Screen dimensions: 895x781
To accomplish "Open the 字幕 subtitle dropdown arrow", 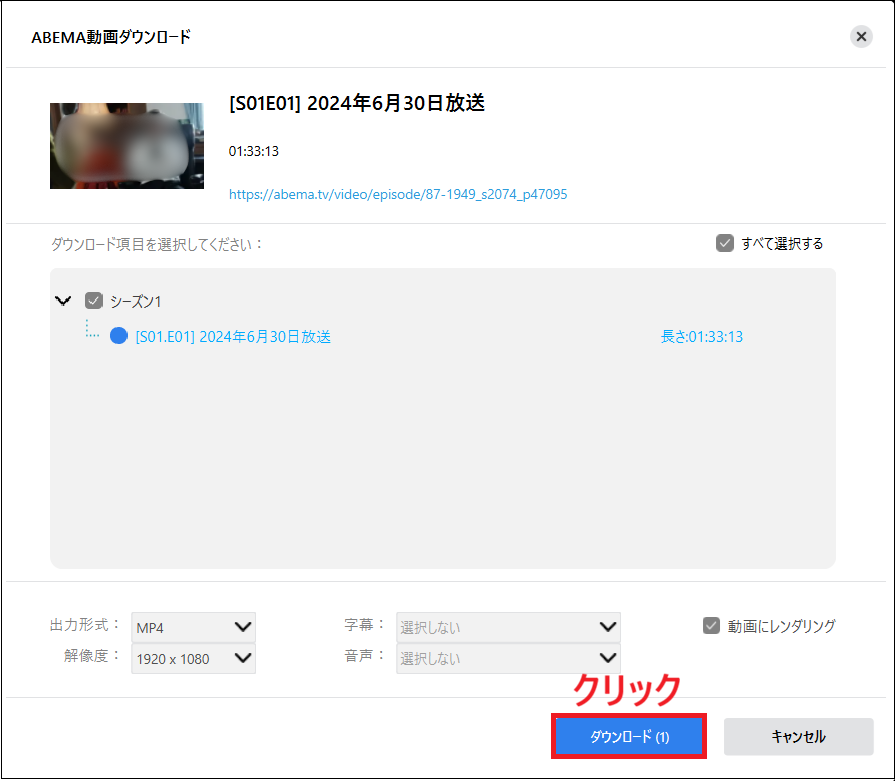I will [608, 626].
